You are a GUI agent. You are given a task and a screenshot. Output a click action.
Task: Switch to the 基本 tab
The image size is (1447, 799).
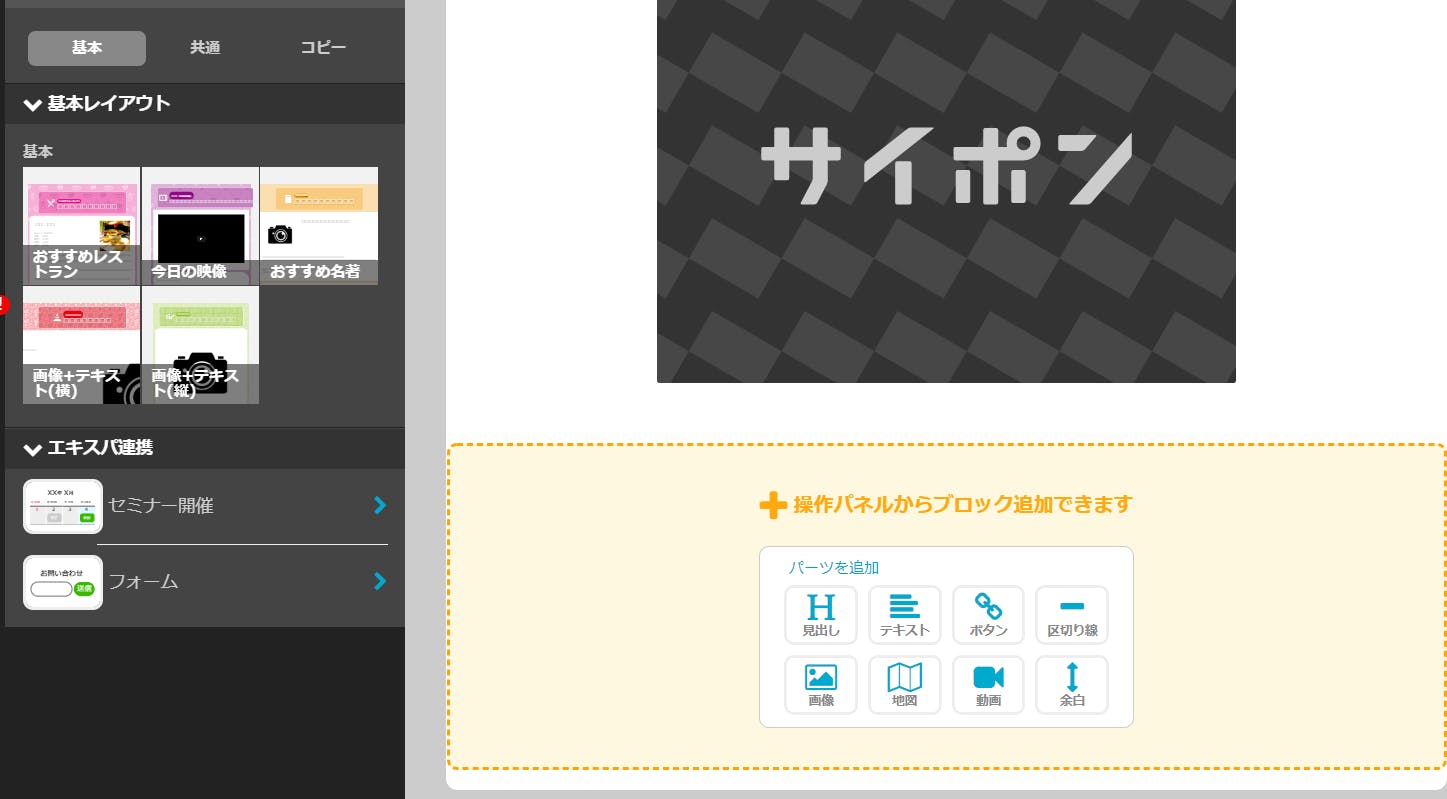pos(87,48)
